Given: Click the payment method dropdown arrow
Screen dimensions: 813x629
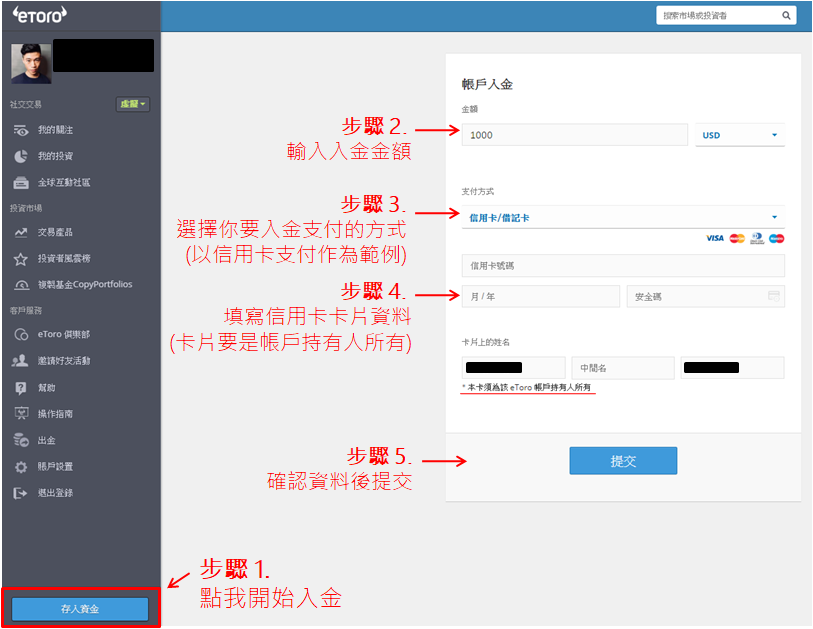Looking at the screenshot, I should (x=774, y=217).
